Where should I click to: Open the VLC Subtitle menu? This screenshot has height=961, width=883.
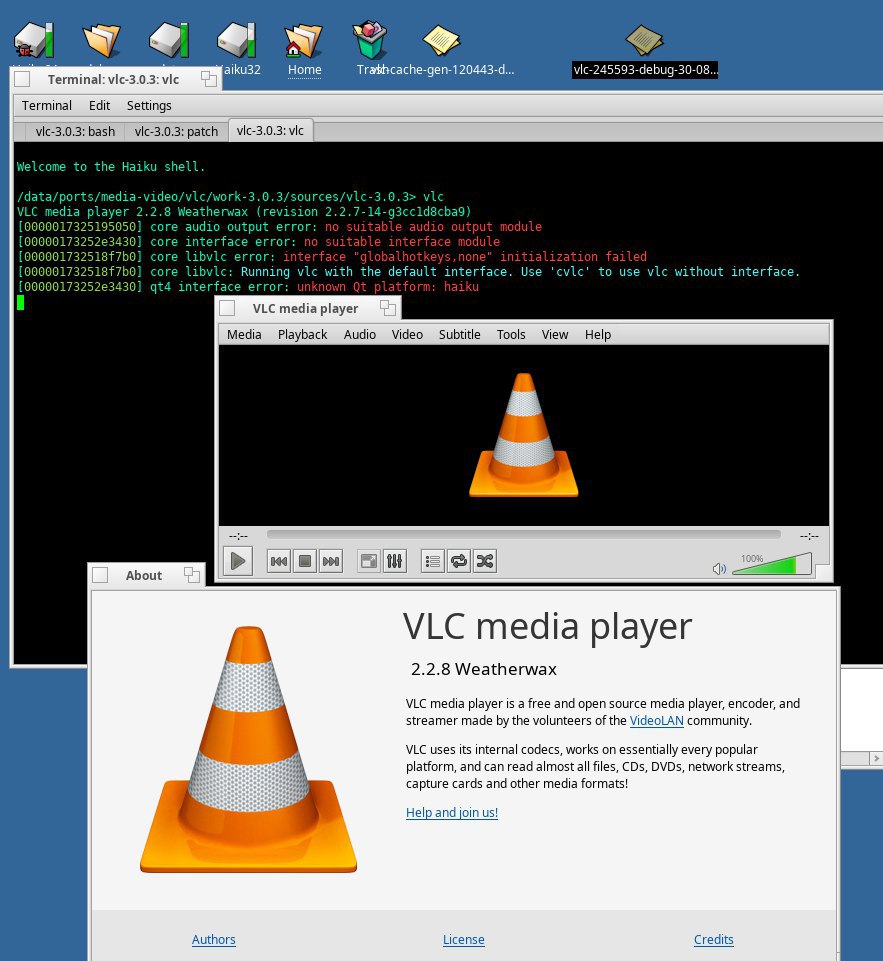(x=460, y=335)
